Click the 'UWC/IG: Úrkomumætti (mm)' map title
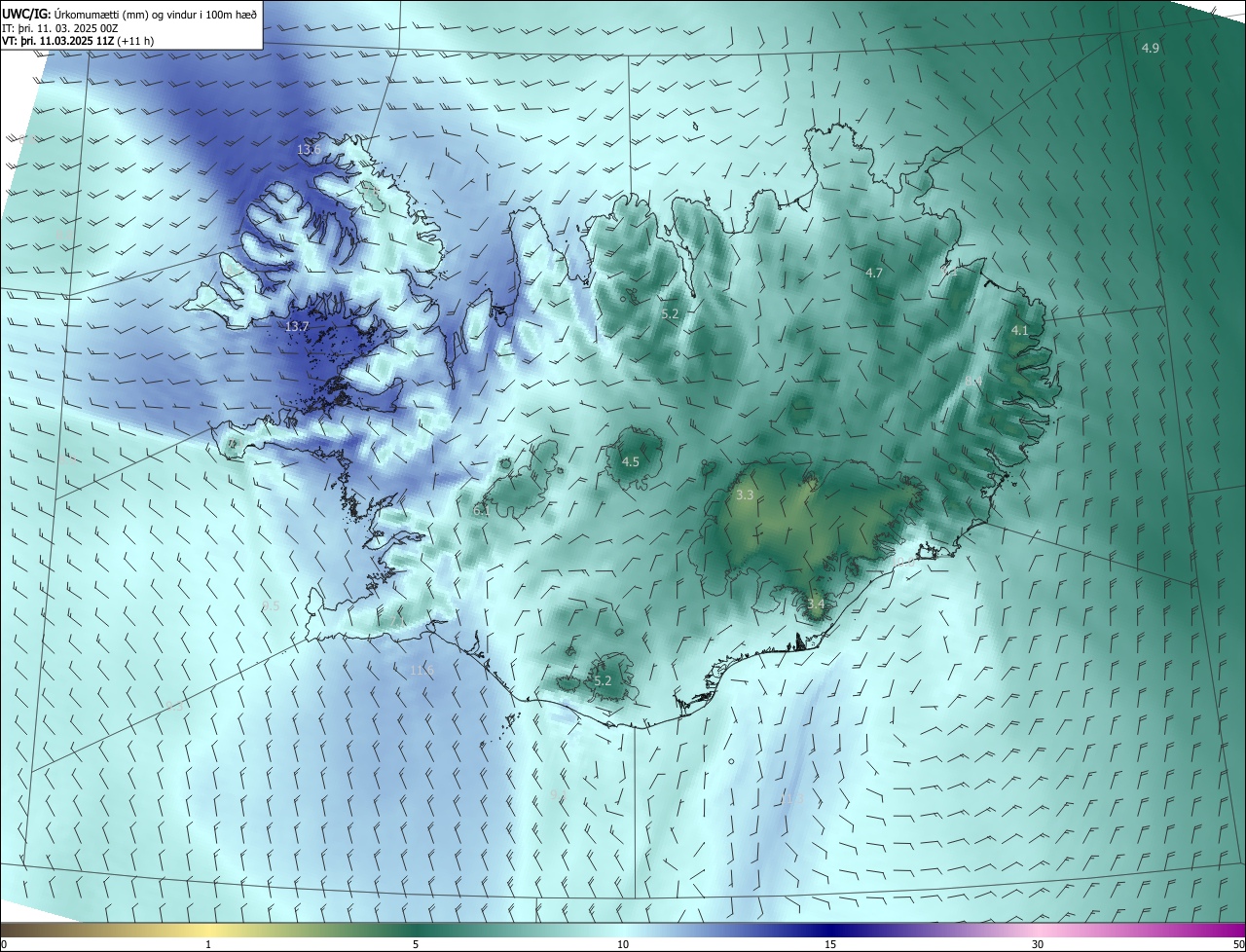The width and height of the screenshot is (1246, 952). (129, 14)
